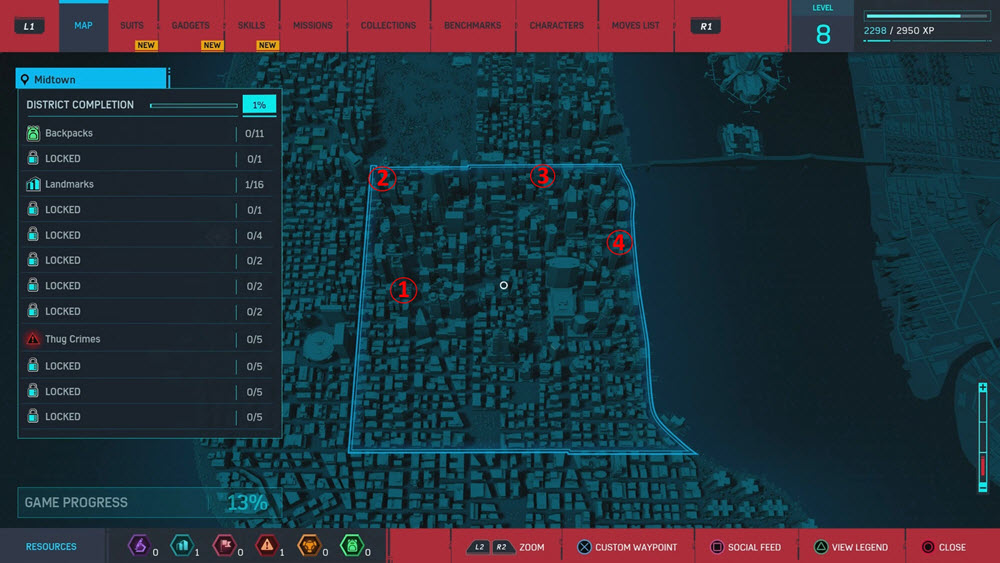The image size is (1000, 563).
Task: Open the MOVES LIST tab
Action: (x=636, y=26)
